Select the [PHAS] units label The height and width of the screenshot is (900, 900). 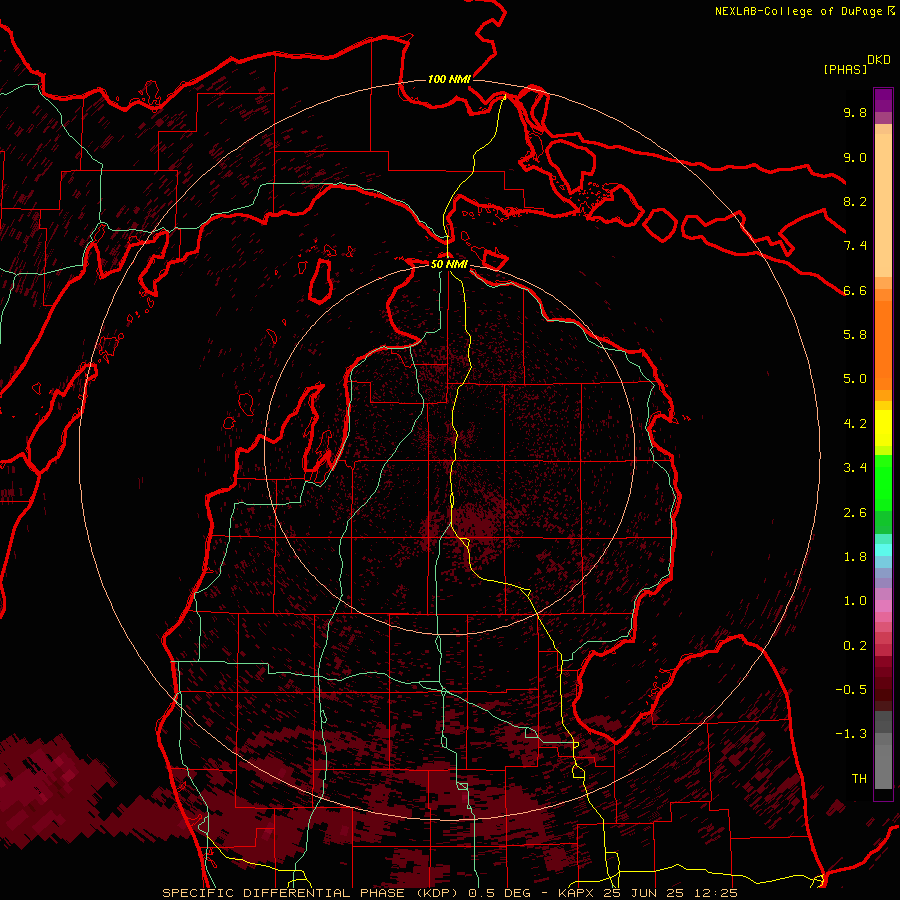tap(845, 69)
